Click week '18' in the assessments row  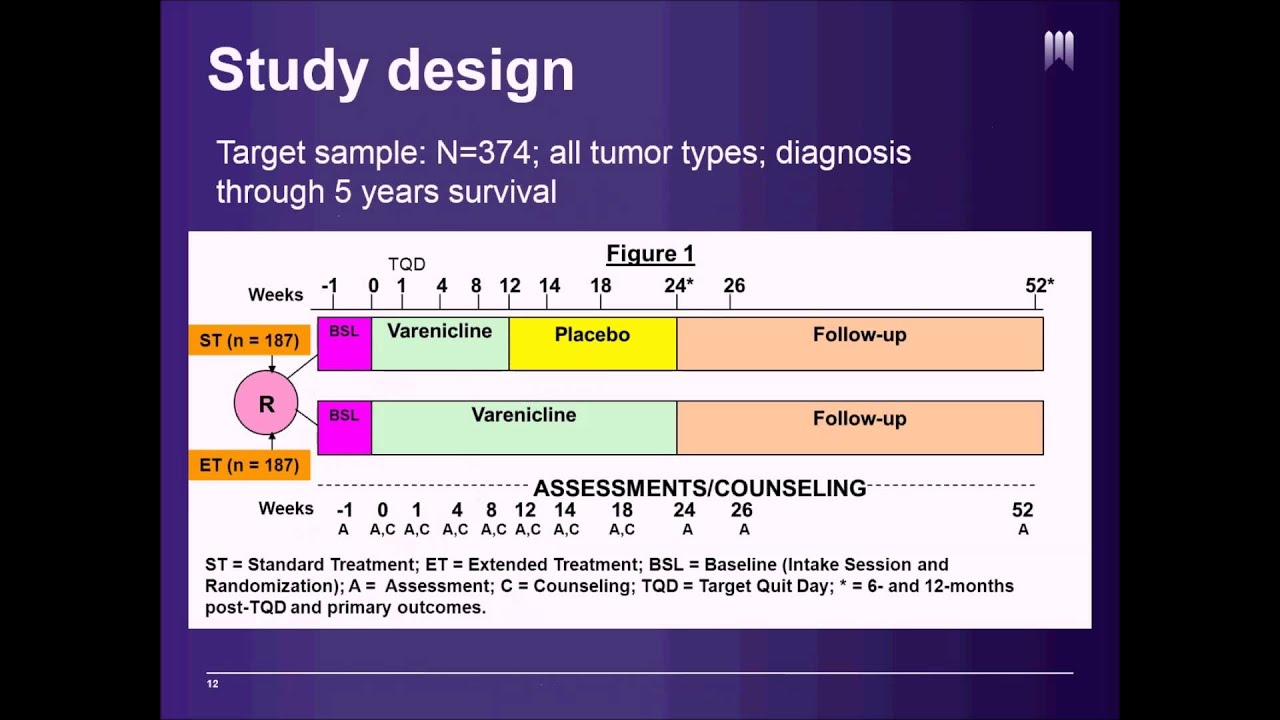click(x=622, y=510)
